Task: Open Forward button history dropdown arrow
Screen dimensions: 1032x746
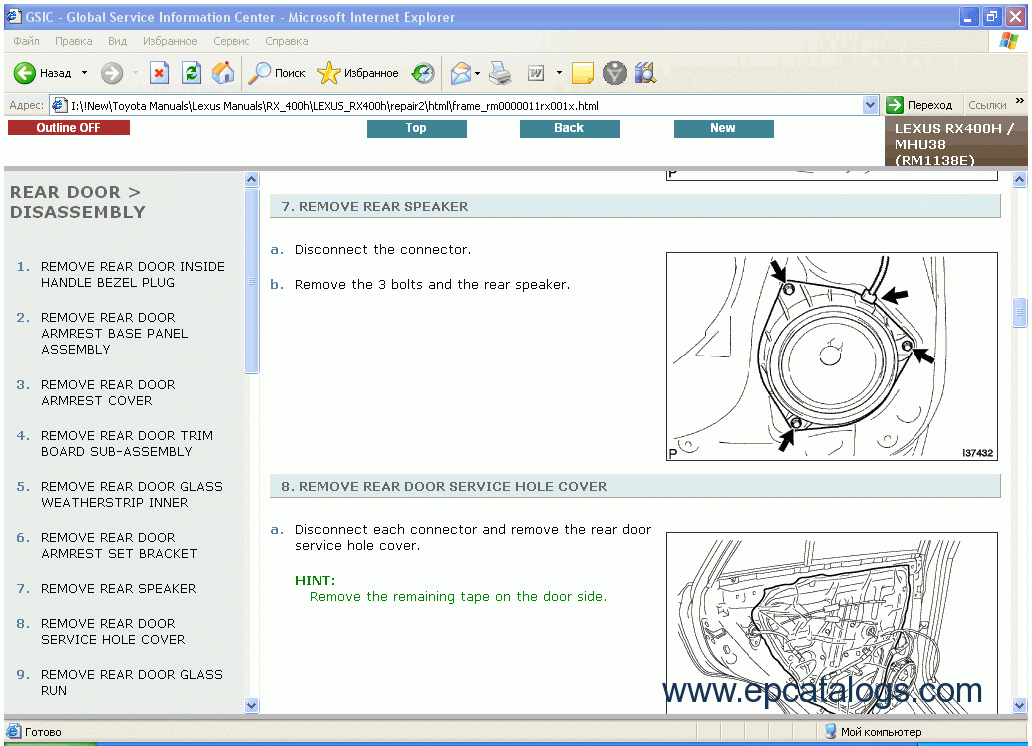Action: point(136,73)
